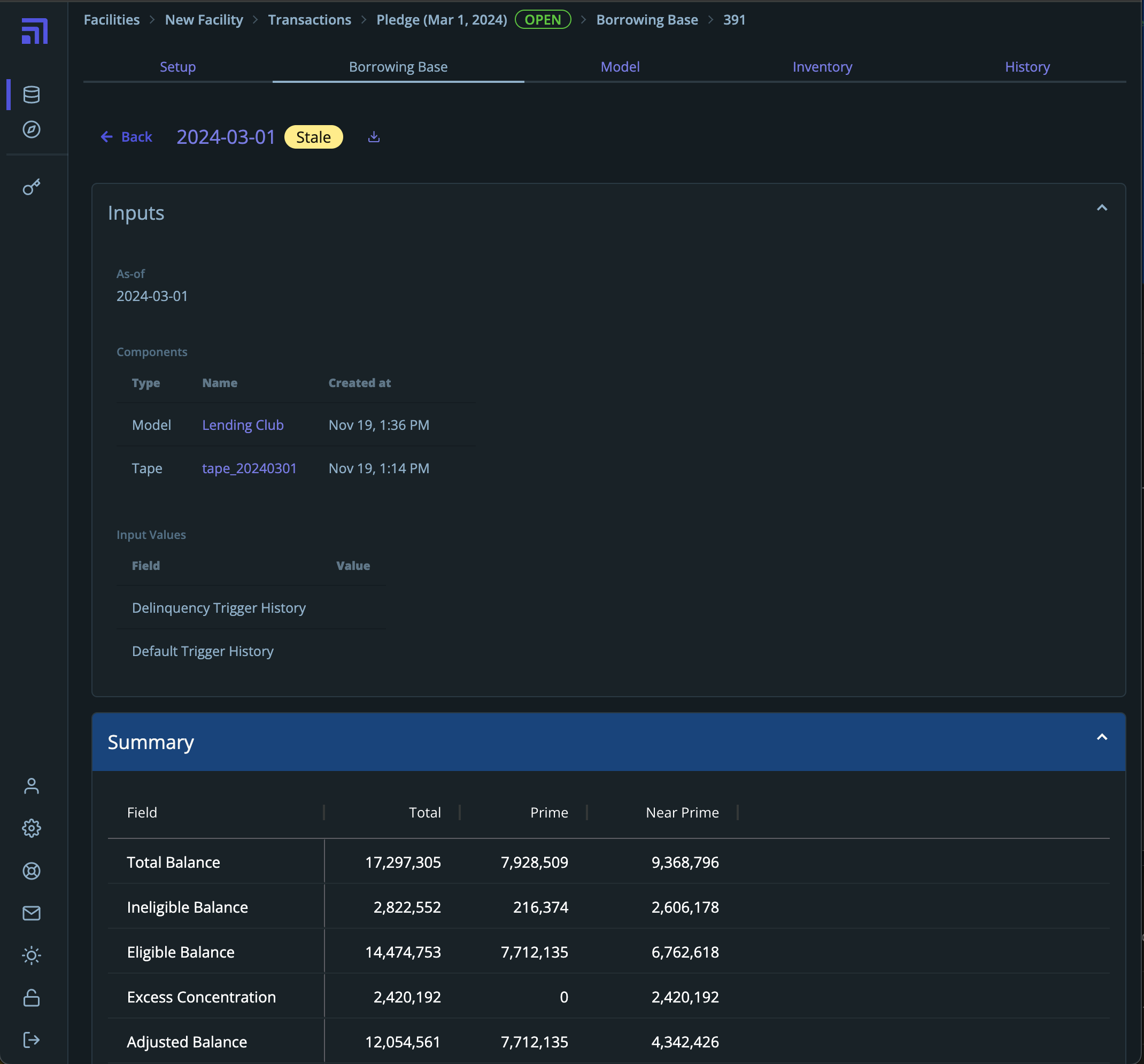Open settings gear icon in sidebar

31,828
